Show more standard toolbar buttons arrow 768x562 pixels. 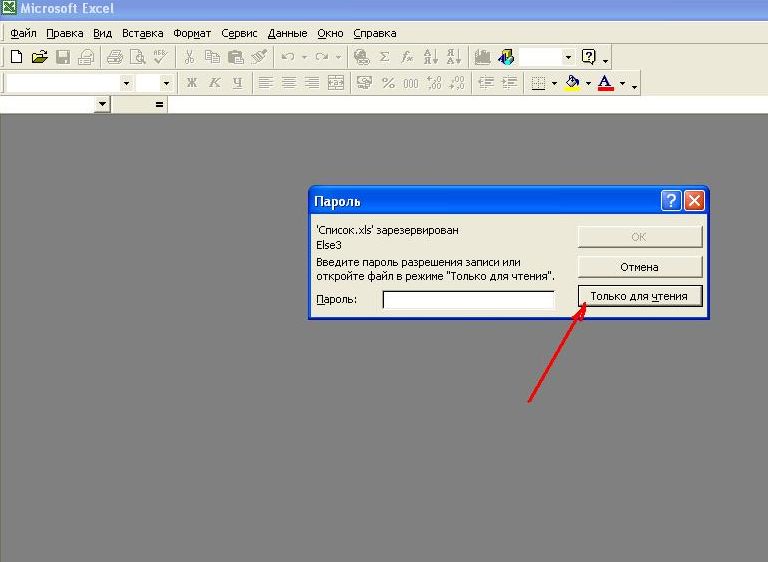point(605,60)
